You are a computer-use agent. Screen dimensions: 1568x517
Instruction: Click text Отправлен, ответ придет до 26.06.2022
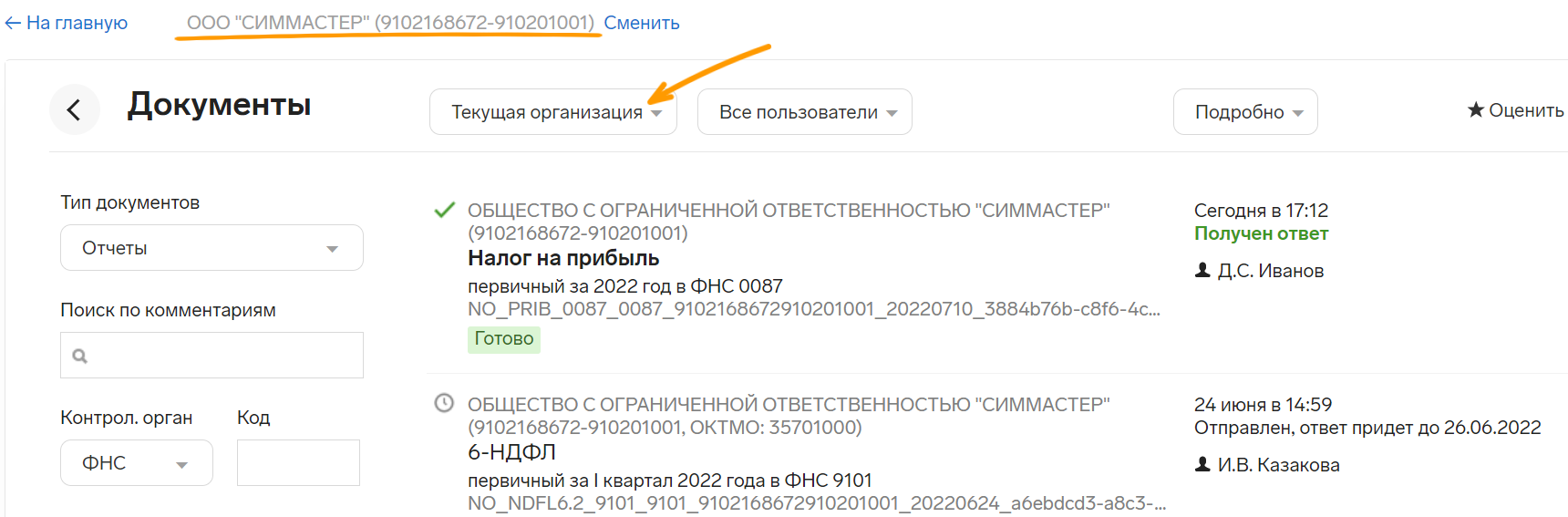coord(1367,428)
